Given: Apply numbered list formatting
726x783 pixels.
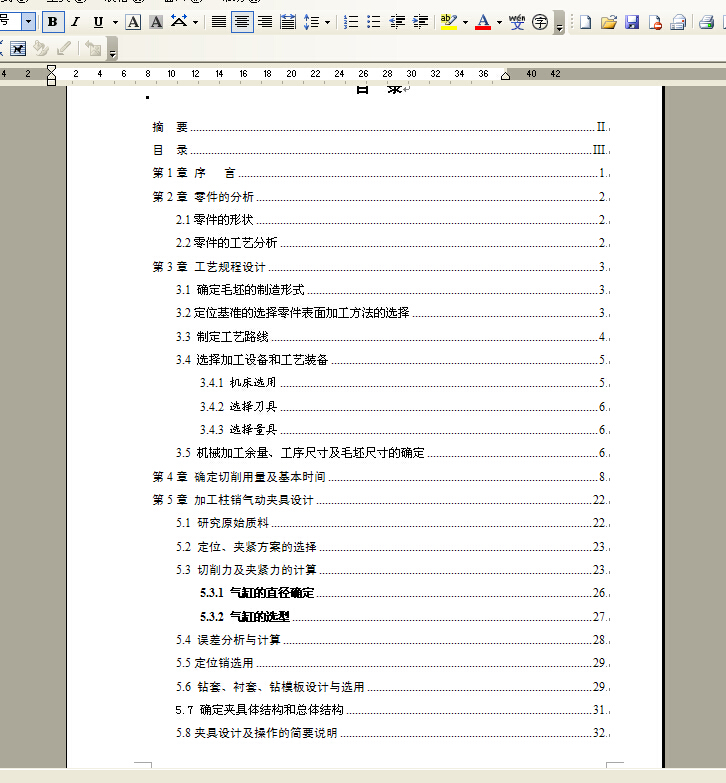Looking at the screenshot, I should (351, 22).
